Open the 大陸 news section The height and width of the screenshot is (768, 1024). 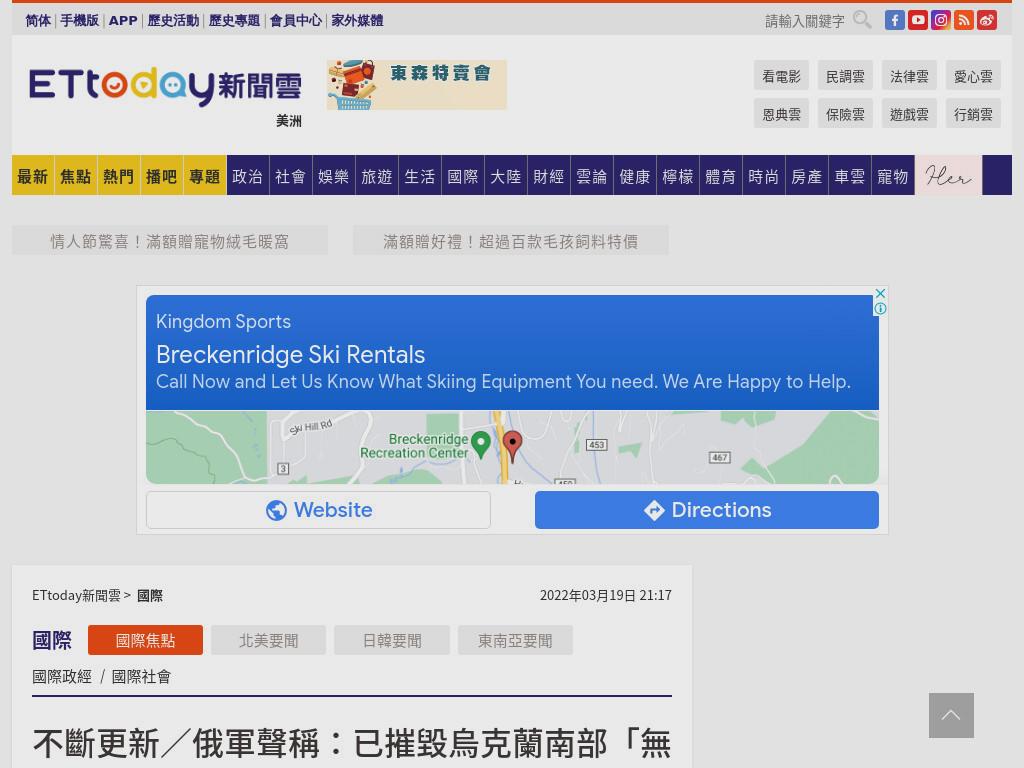505,175
